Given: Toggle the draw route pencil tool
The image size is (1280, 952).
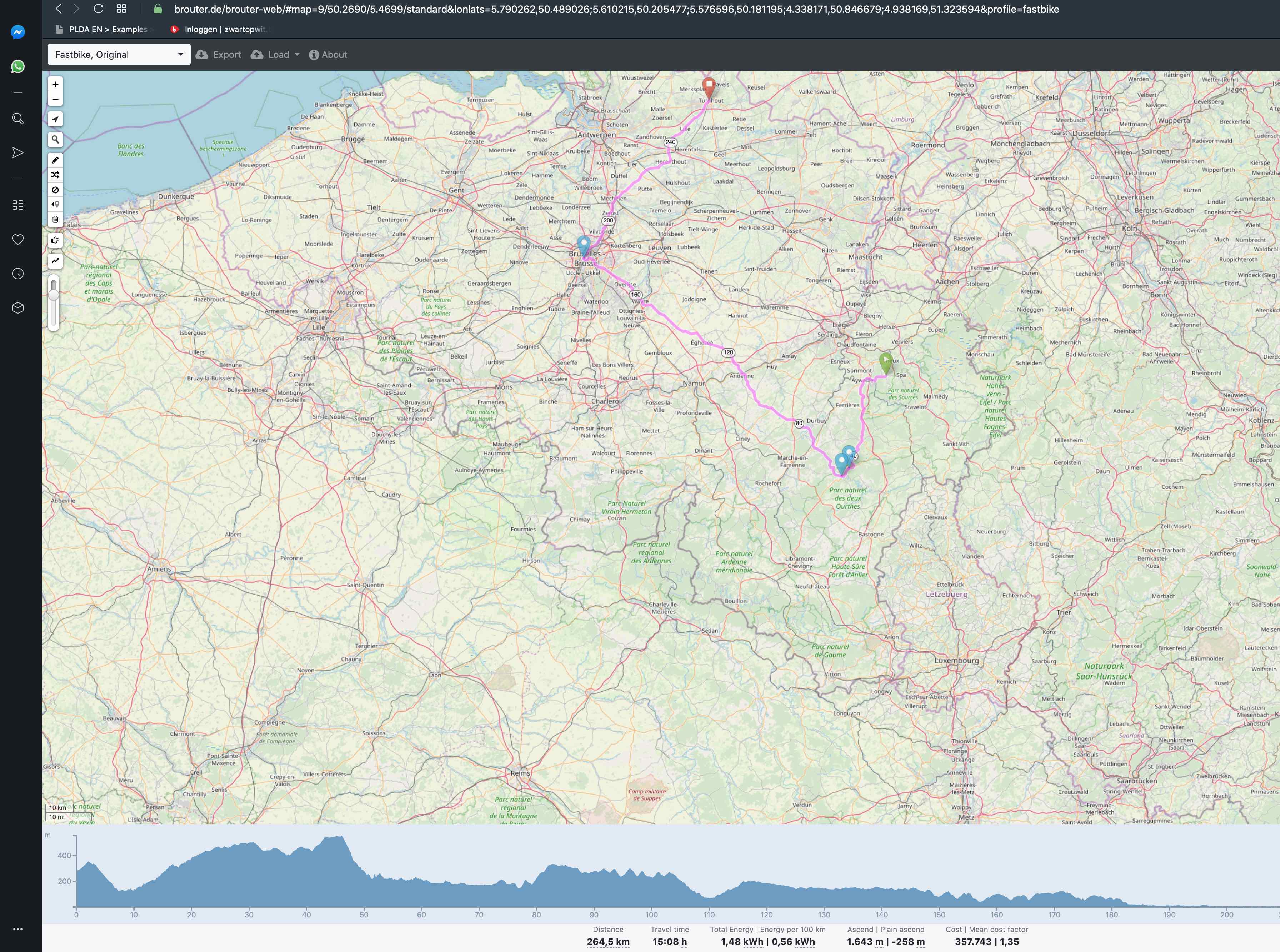Looking at the screenshot, I should [55, 160].
